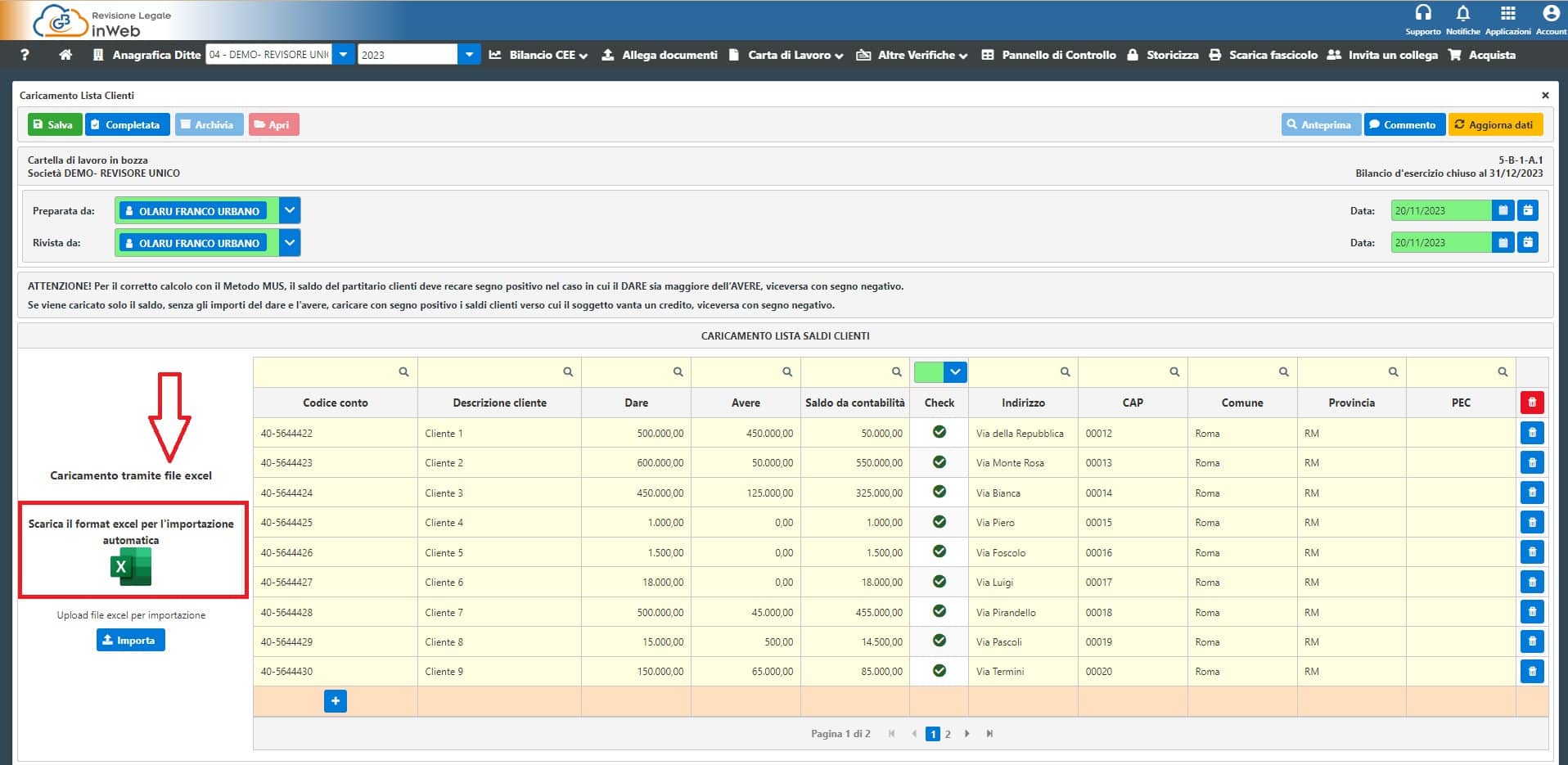Toggle check mark for Cliente 2

point(939,461)
